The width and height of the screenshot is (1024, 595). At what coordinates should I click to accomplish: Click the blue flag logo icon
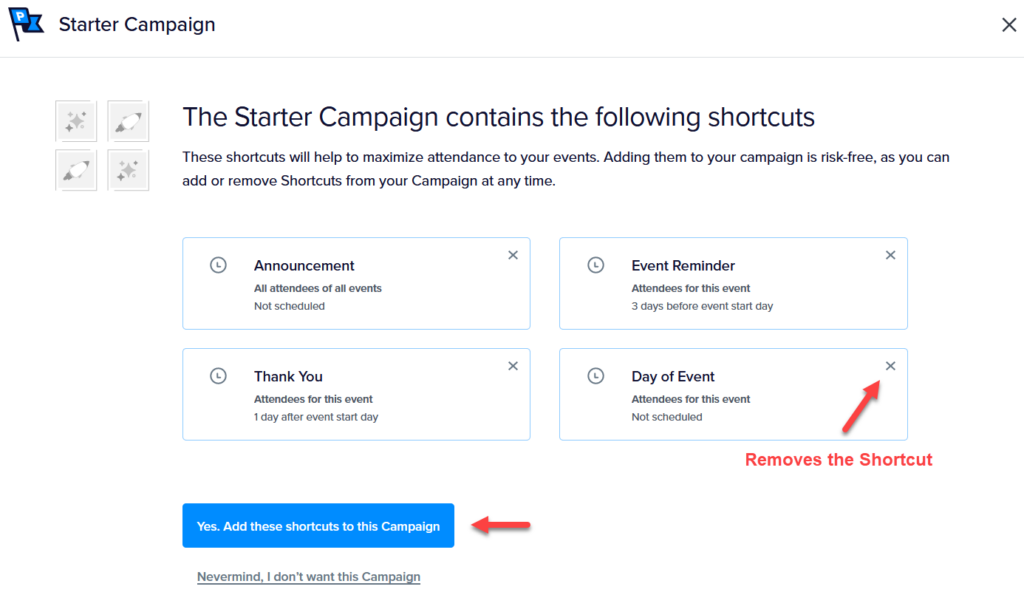26,24
